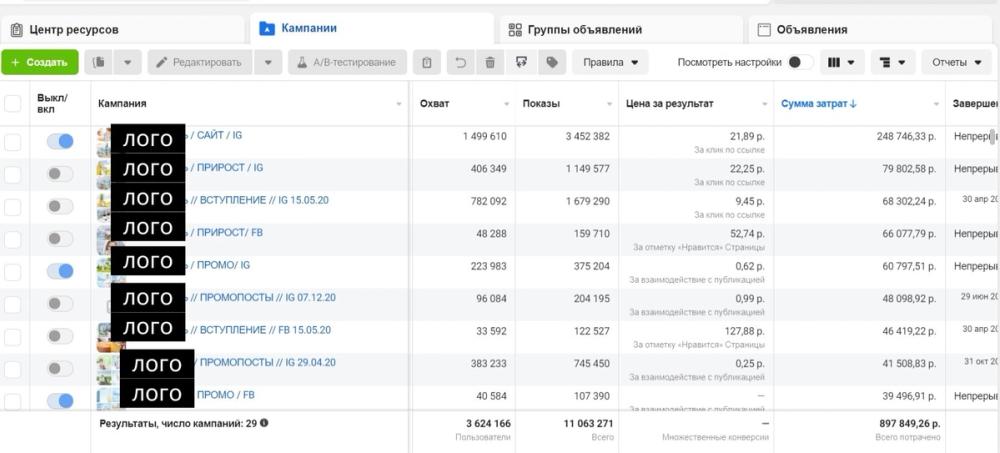Turn off the ПРОМО/ IG campaign toggle
This screenshot has width=1000, height=453.
click(60, 271)
